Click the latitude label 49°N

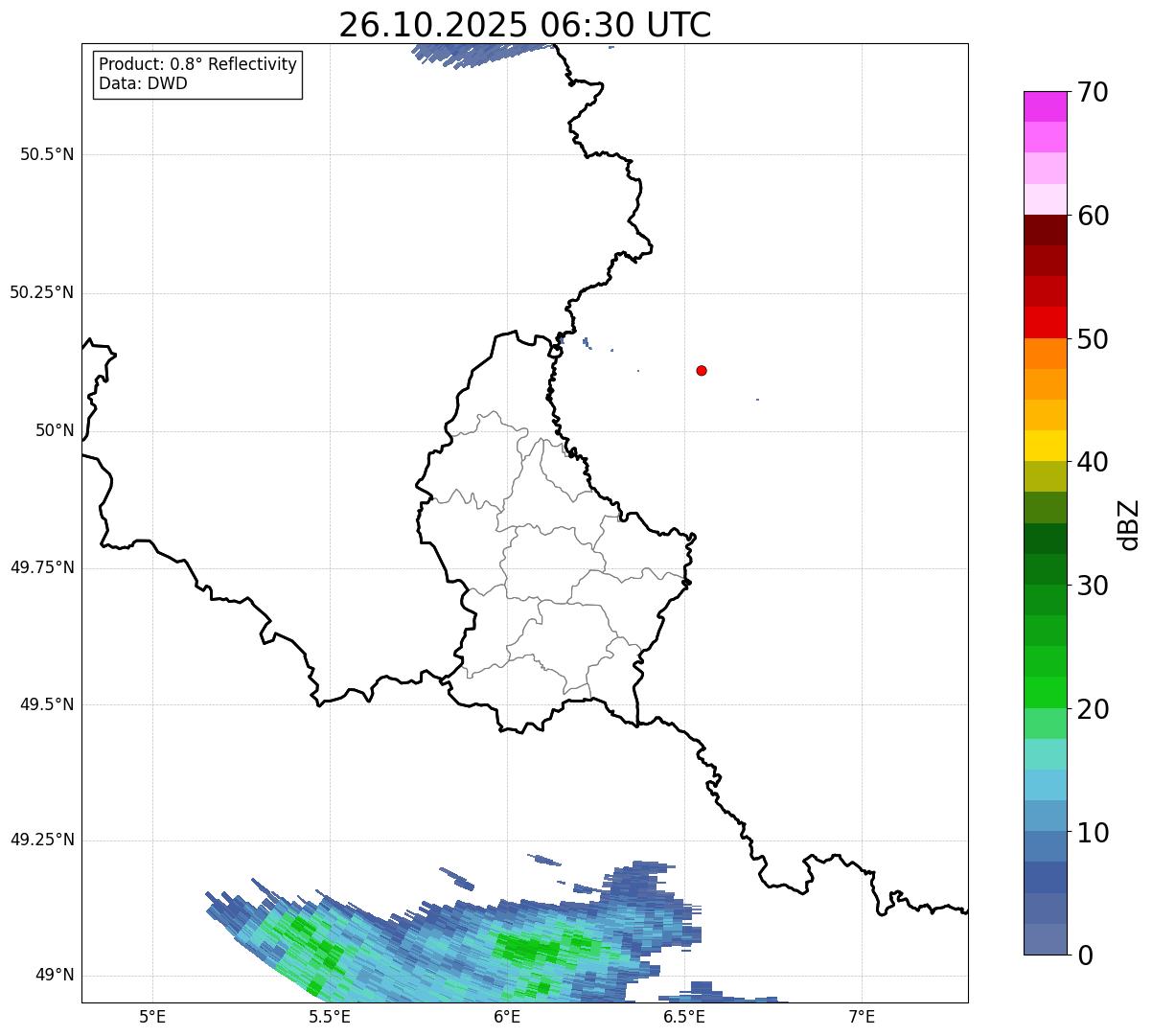[55, 976]
